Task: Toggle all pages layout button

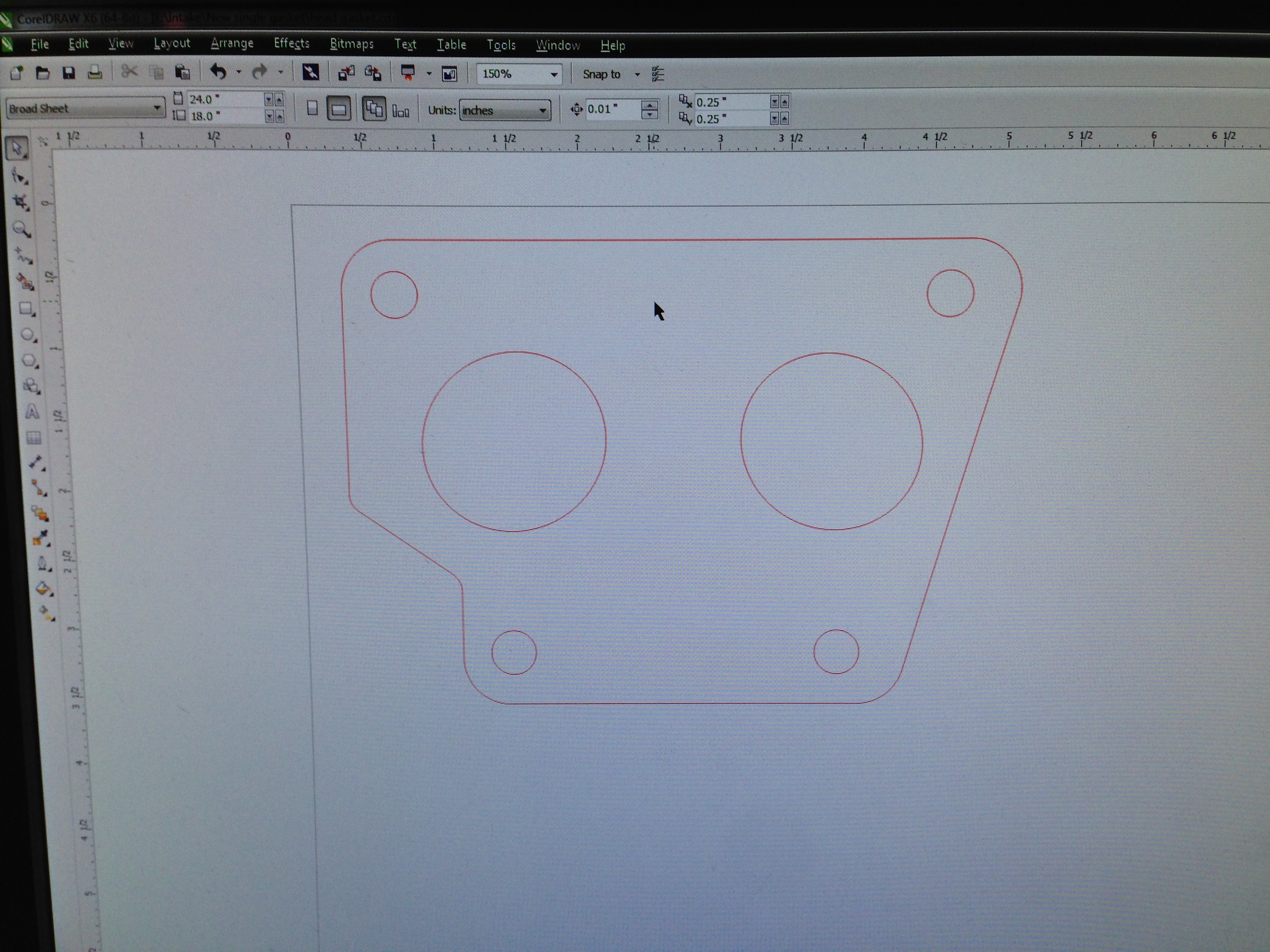Action: click(x=374, y=108)
